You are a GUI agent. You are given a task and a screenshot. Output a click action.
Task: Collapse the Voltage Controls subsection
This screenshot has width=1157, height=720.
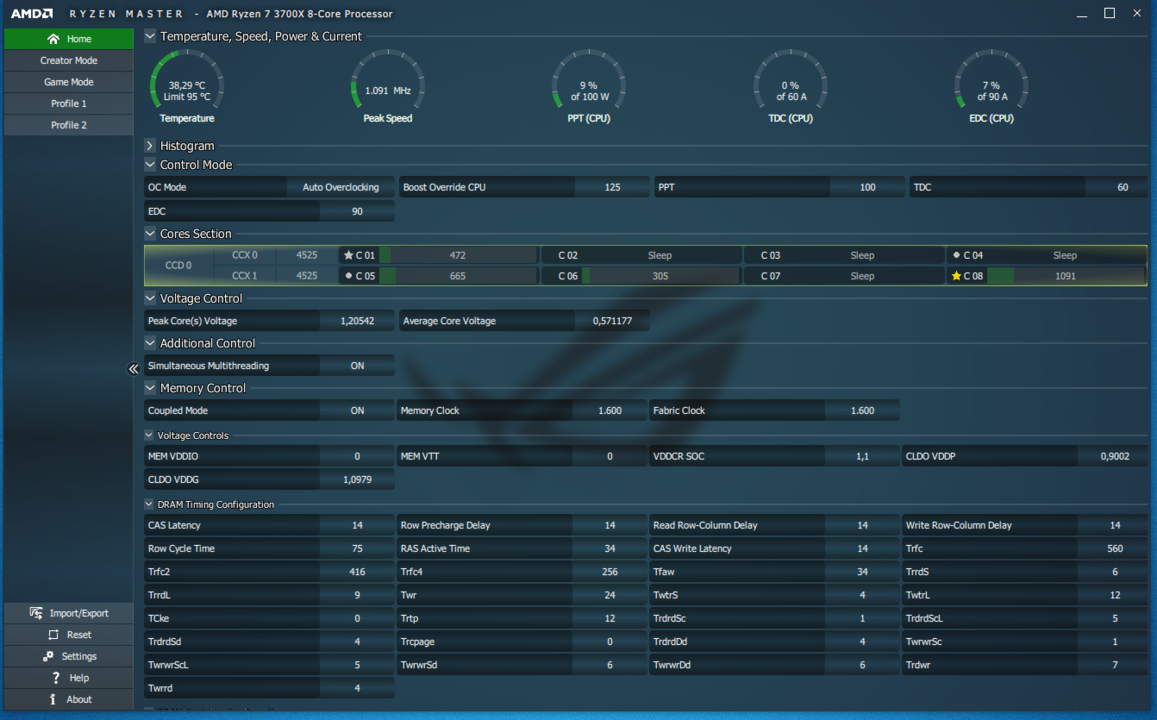coord(148,435)
